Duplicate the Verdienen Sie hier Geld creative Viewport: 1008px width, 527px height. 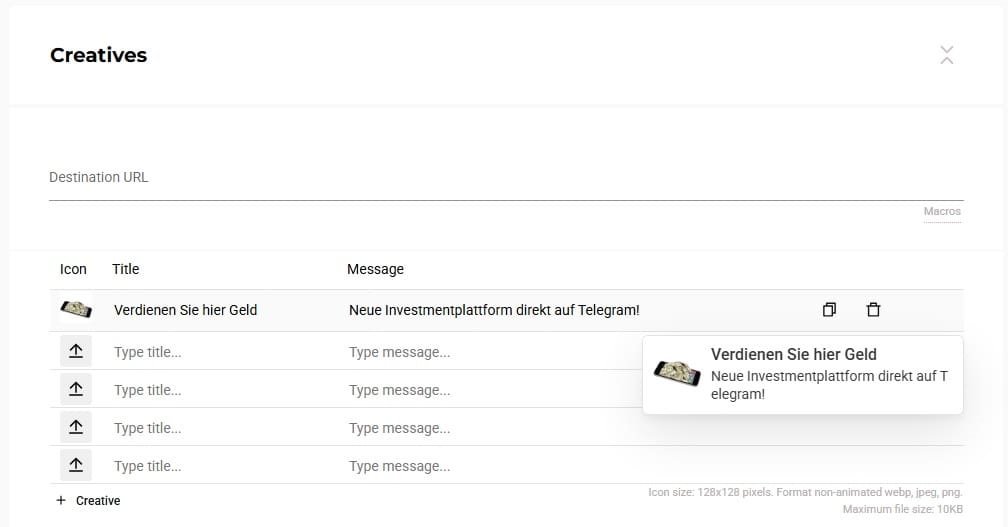[x=829, y=310]
